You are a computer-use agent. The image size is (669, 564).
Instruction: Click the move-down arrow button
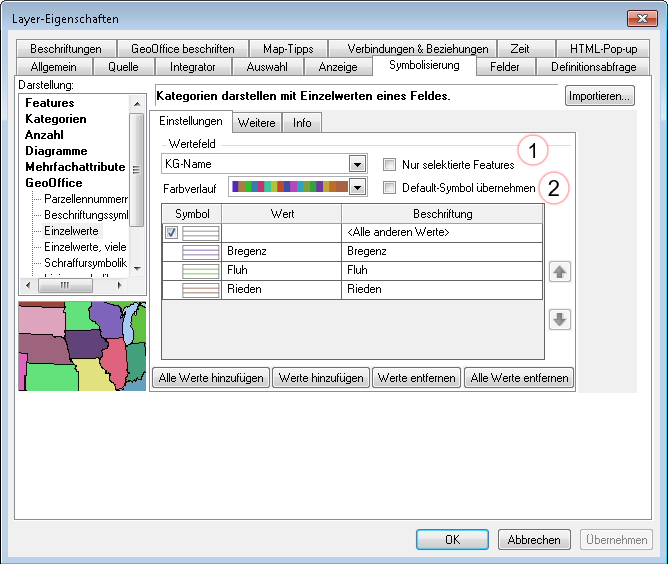click(561, 320)
